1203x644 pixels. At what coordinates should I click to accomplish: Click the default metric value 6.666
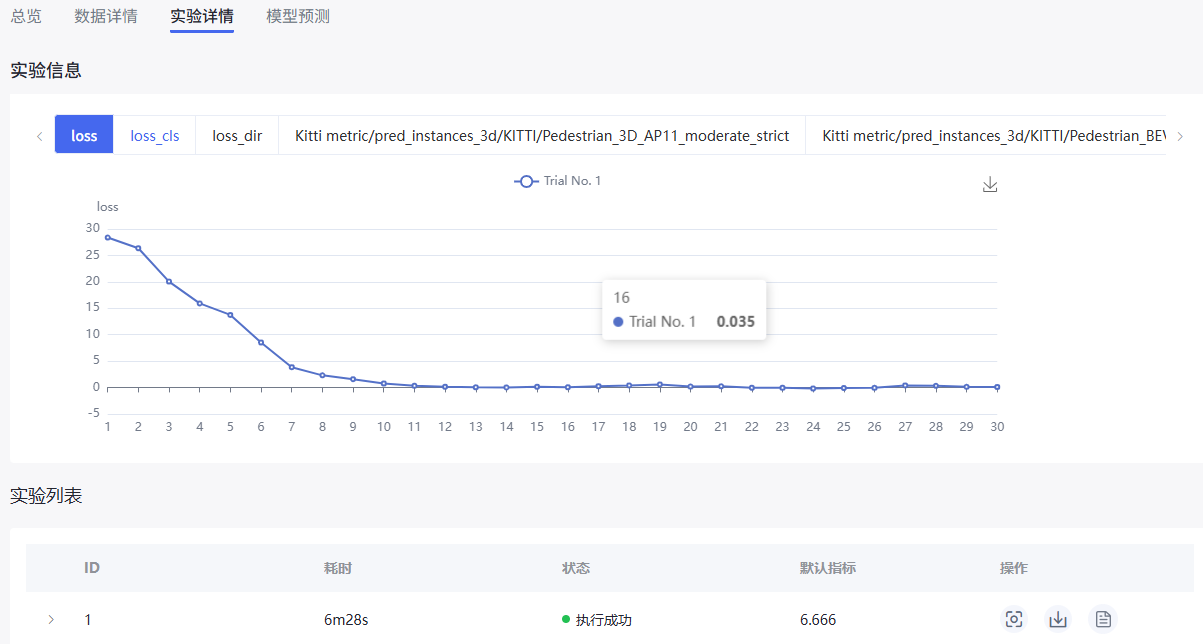[818, 620]
